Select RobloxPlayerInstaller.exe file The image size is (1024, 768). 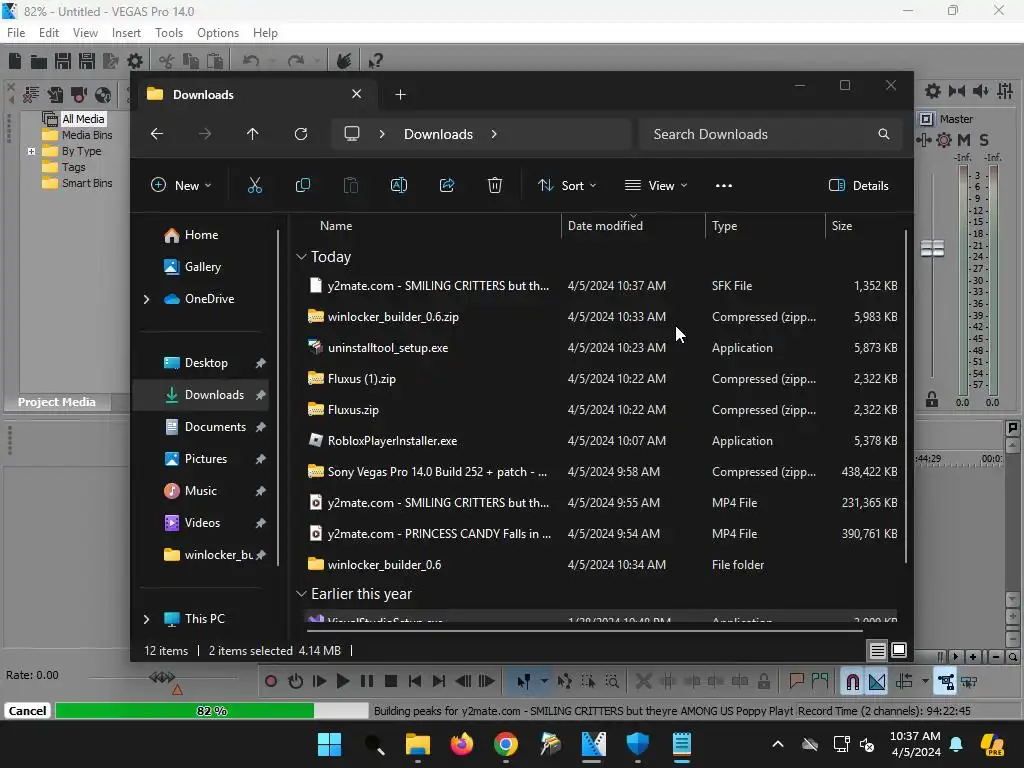pyautogui.click(x=602, y=441)
